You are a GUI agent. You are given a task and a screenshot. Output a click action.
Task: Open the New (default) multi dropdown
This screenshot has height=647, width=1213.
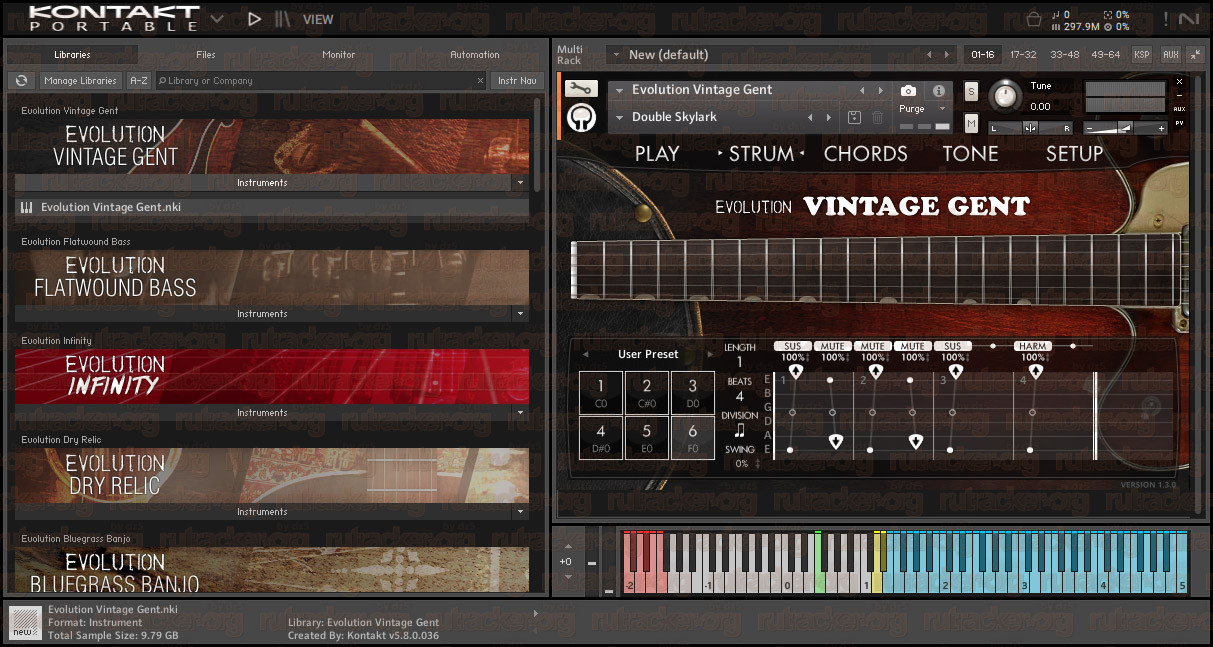coord(615,55)
